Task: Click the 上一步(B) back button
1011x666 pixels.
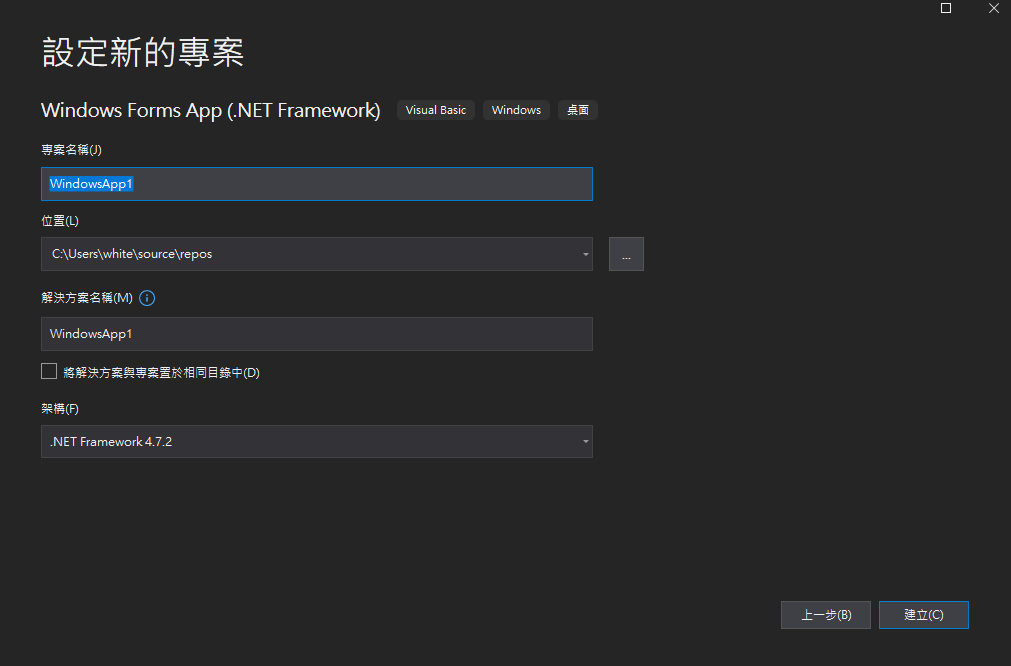Action: (x=826, y=615)
